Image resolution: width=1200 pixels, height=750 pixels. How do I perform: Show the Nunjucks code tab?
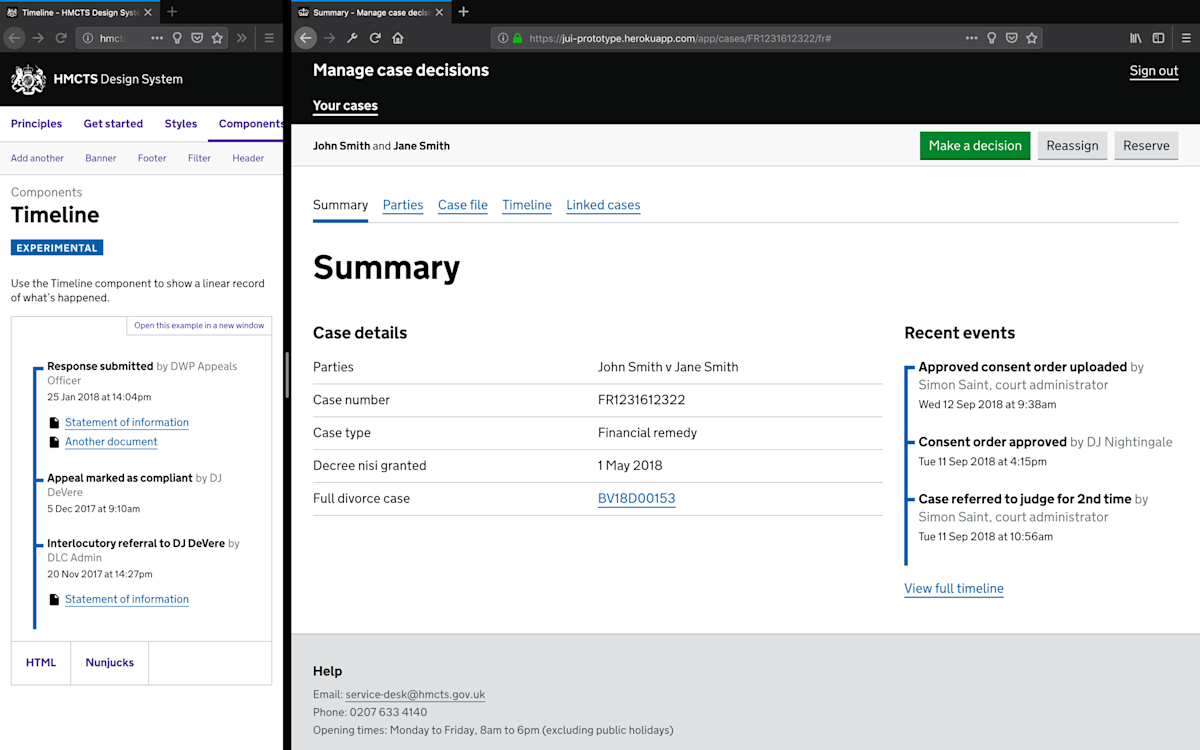[x=110, y=662]
